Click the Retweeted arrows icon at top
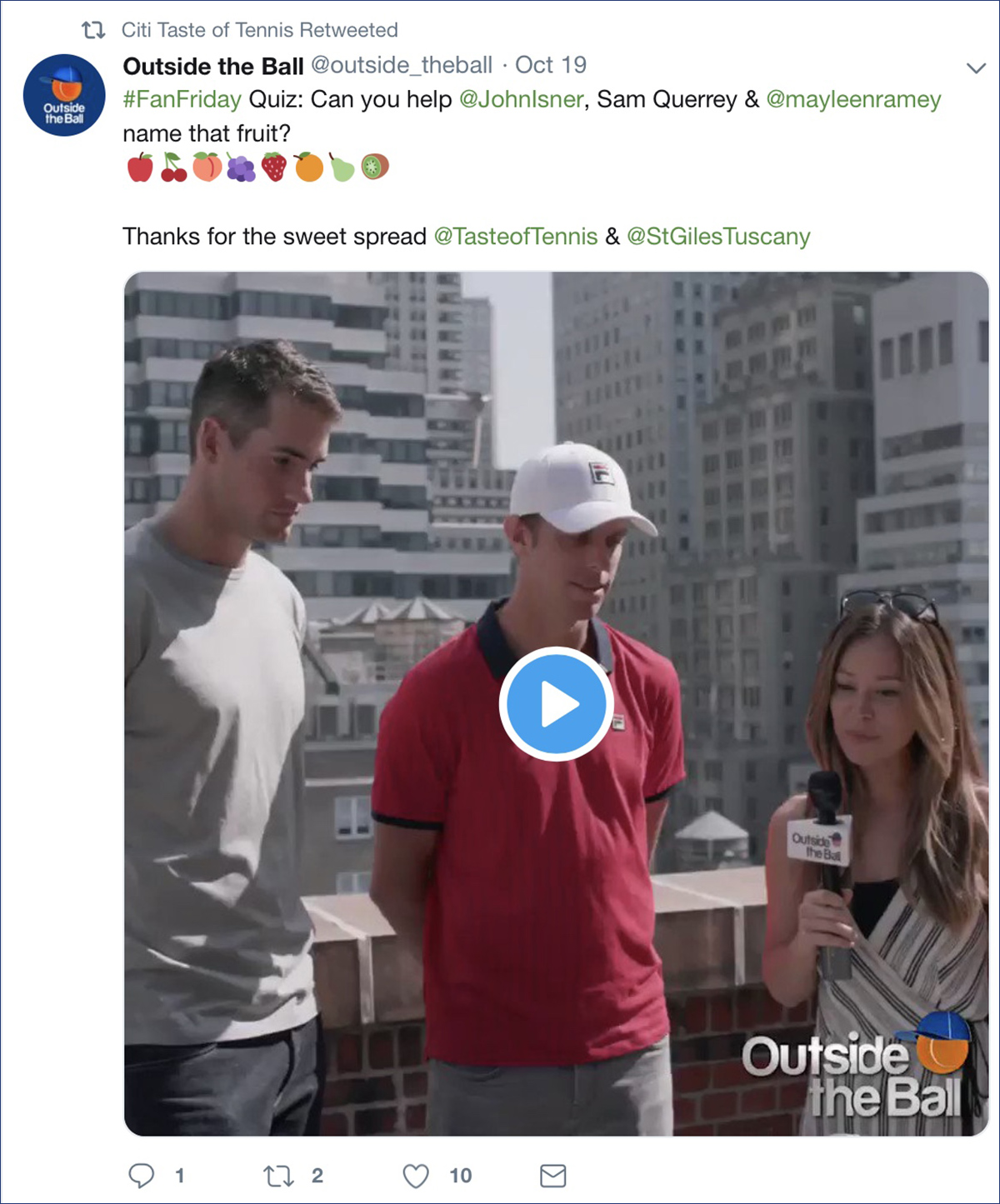This screenshot has height=1204, width=1000. click(93, 30)
